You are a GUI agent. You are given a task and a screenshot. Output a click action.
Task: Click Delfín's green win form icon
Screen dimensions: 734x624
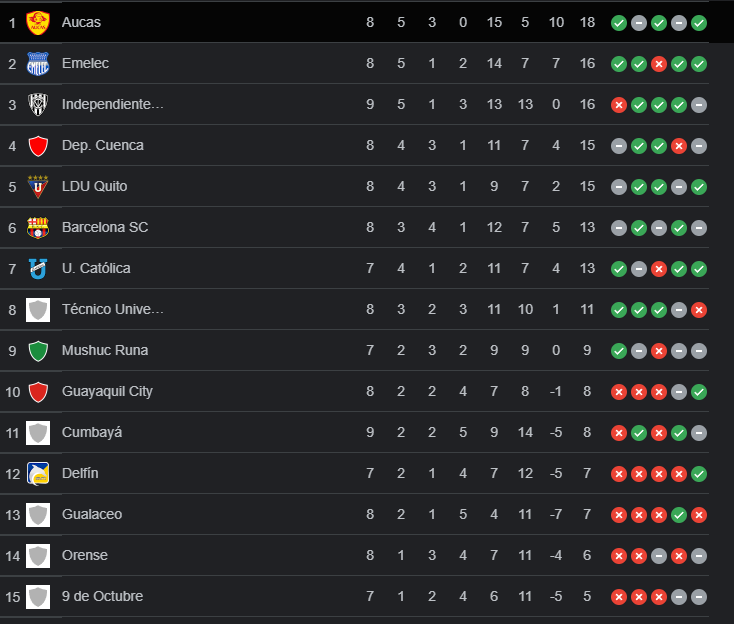699,473
